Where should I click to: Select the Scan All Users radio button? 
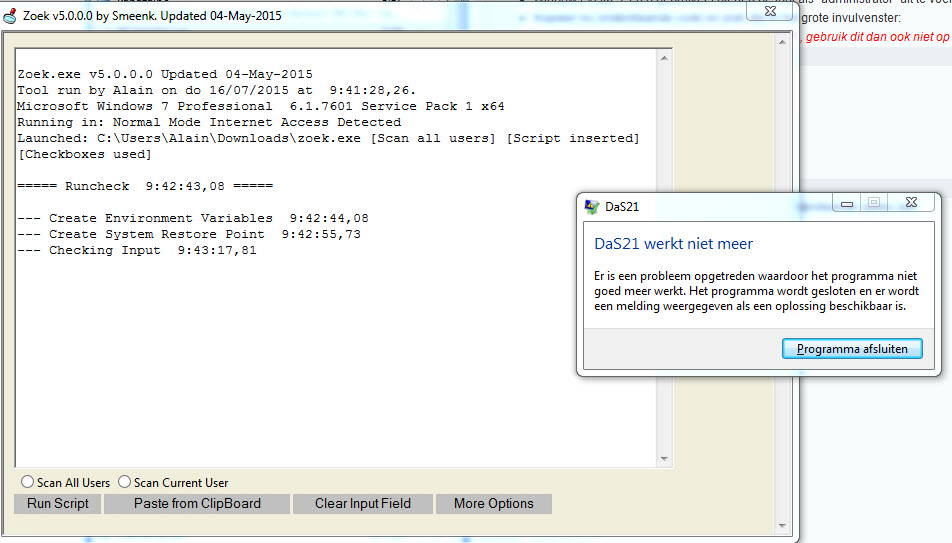pos(27,482)
